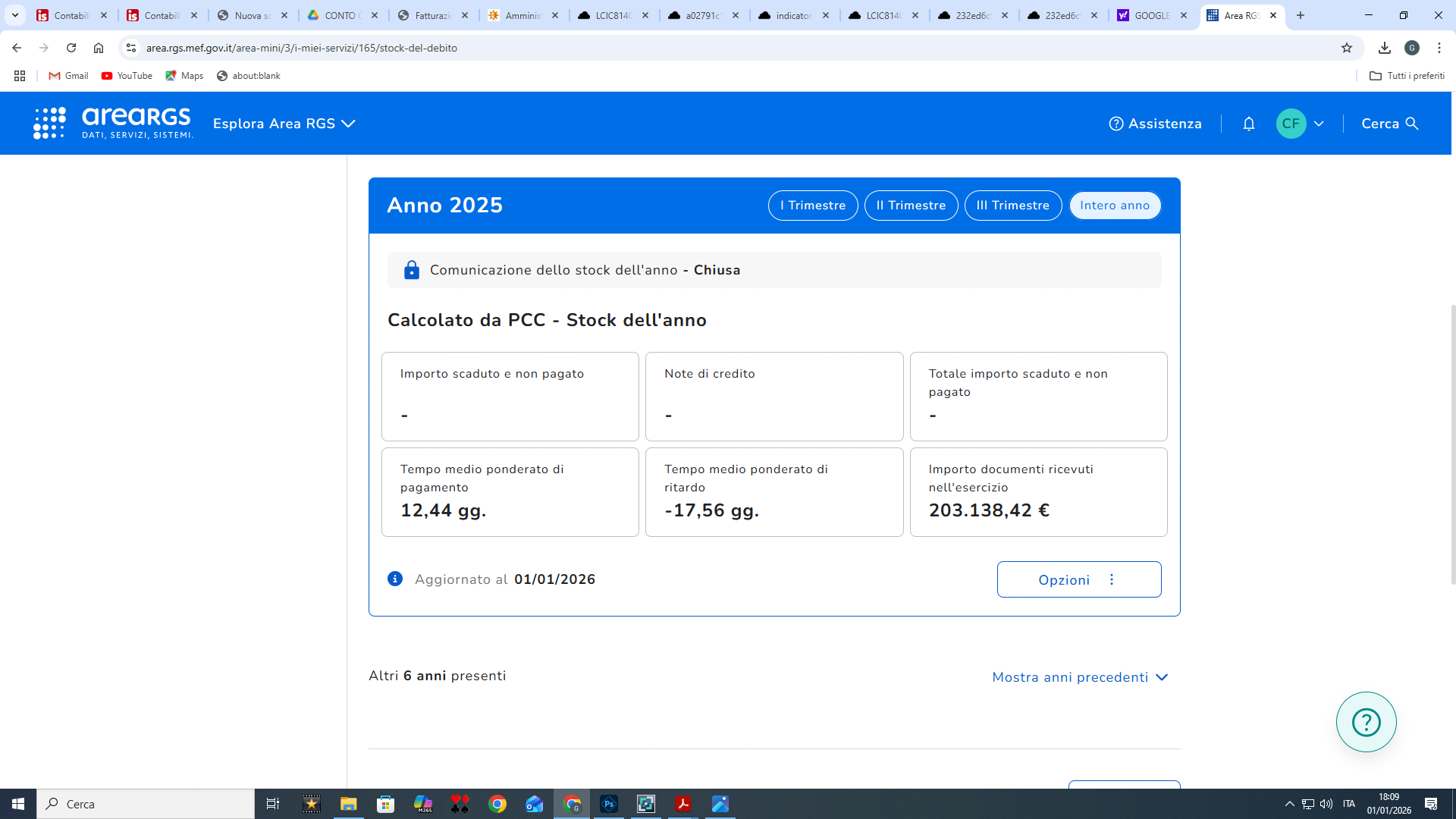Click the notification bell icon
The width and height of the screenshot is (1456, 819).
tap(1248, 124)
